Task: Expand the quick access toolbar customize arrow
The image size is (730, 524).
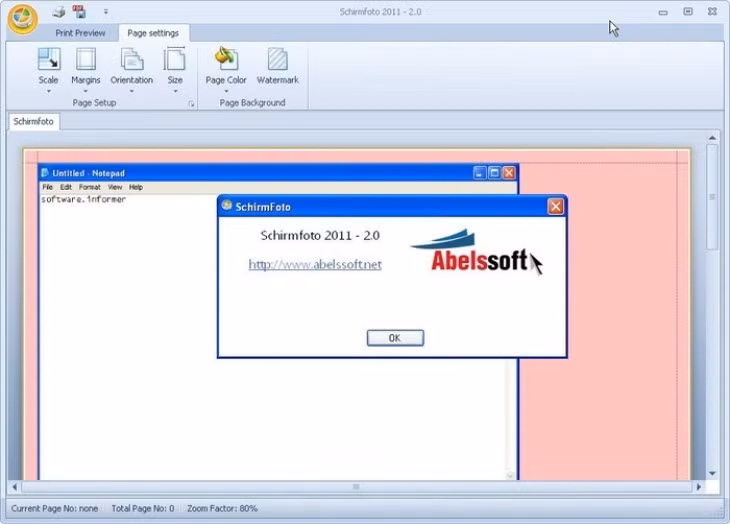Action: click(106, 13)
